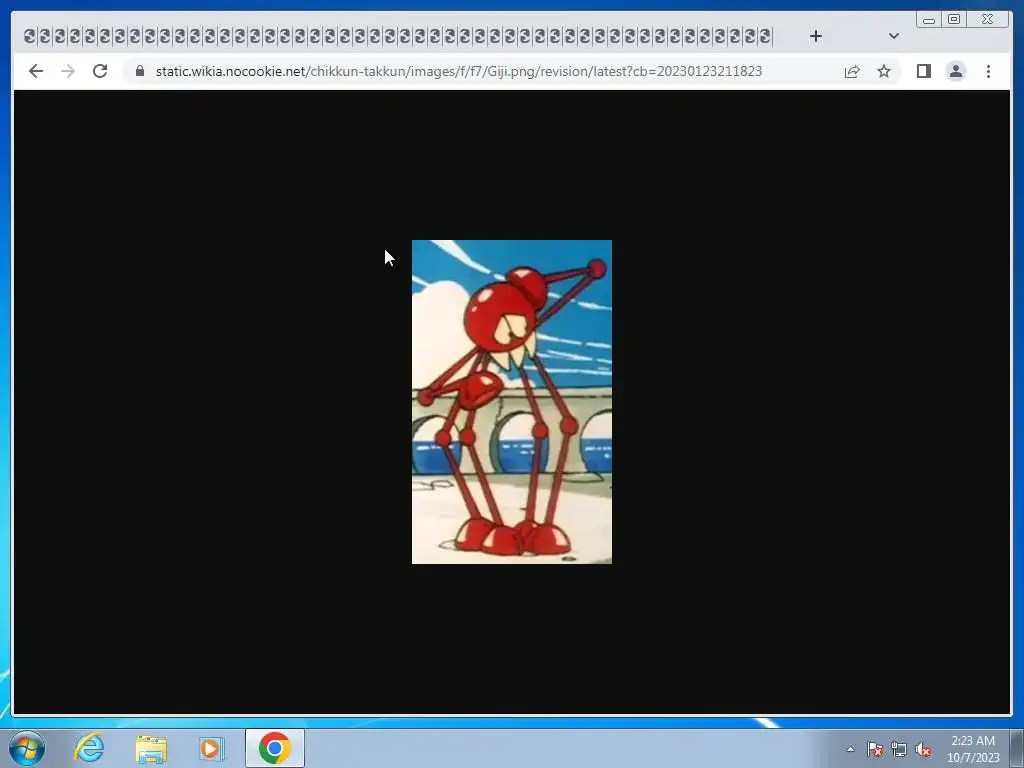Select the Chrome taskbar button
Viewport: 1024px width, 768px height.
275,748
